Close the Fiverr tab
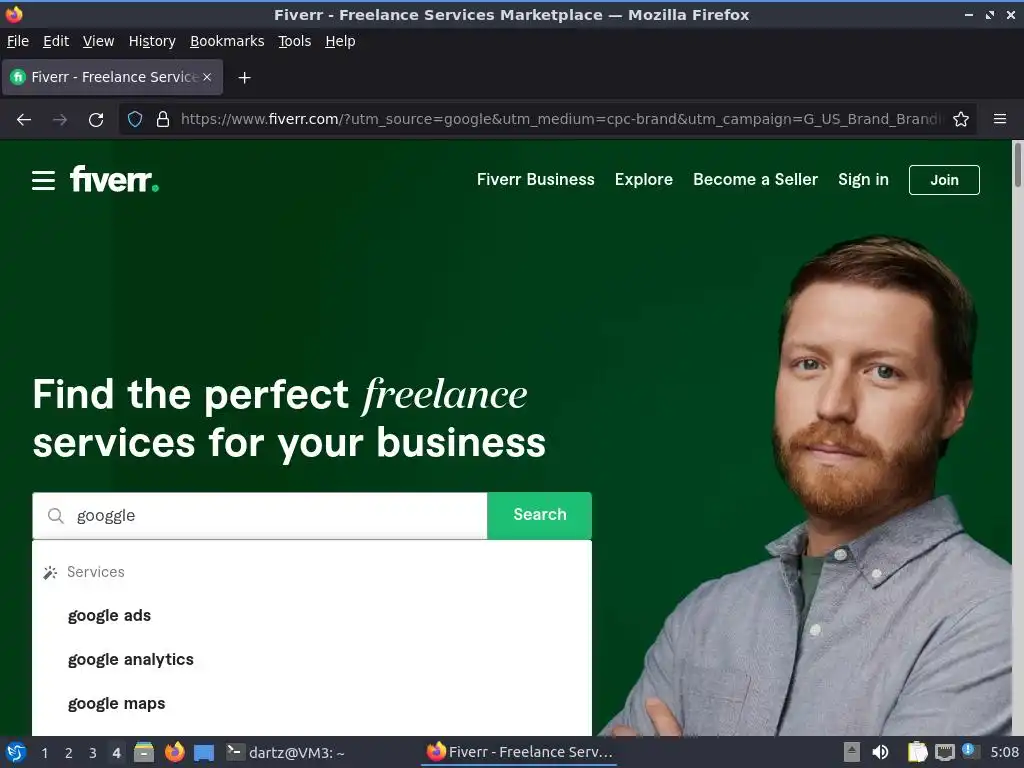This screenshot has height=768, width=1024. [207, 77]
